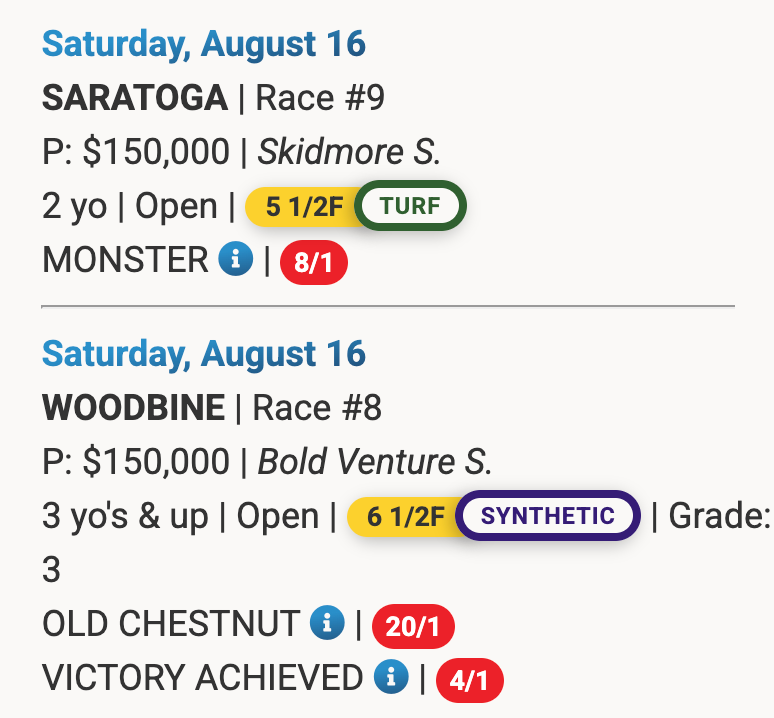
Task: Select the Skidmore S. race name
Action: pos(349,152)
